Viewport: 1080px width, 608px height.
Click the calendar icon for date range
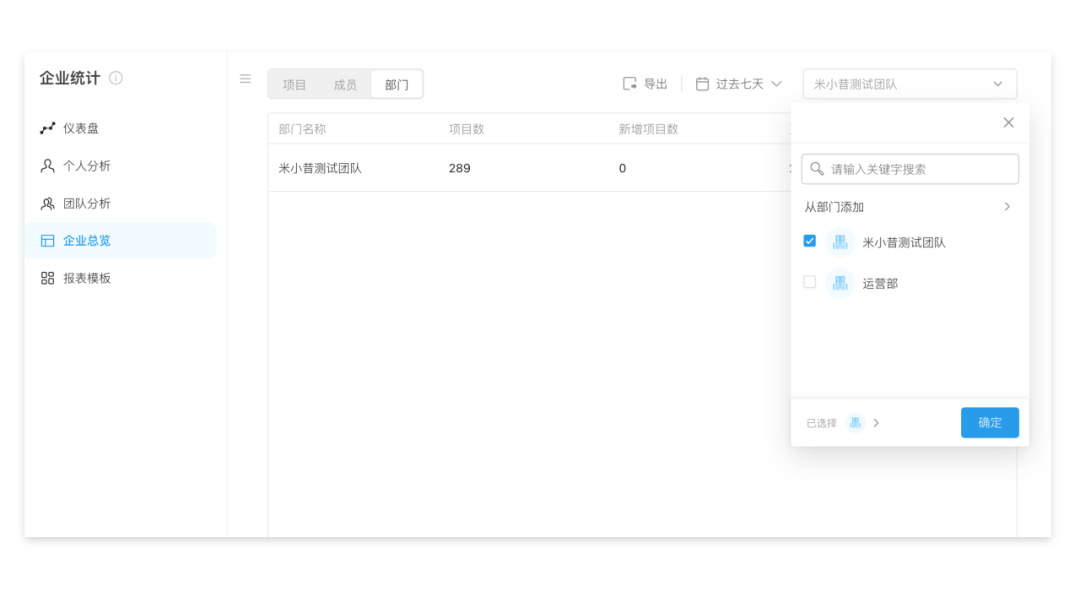point(702,84)
